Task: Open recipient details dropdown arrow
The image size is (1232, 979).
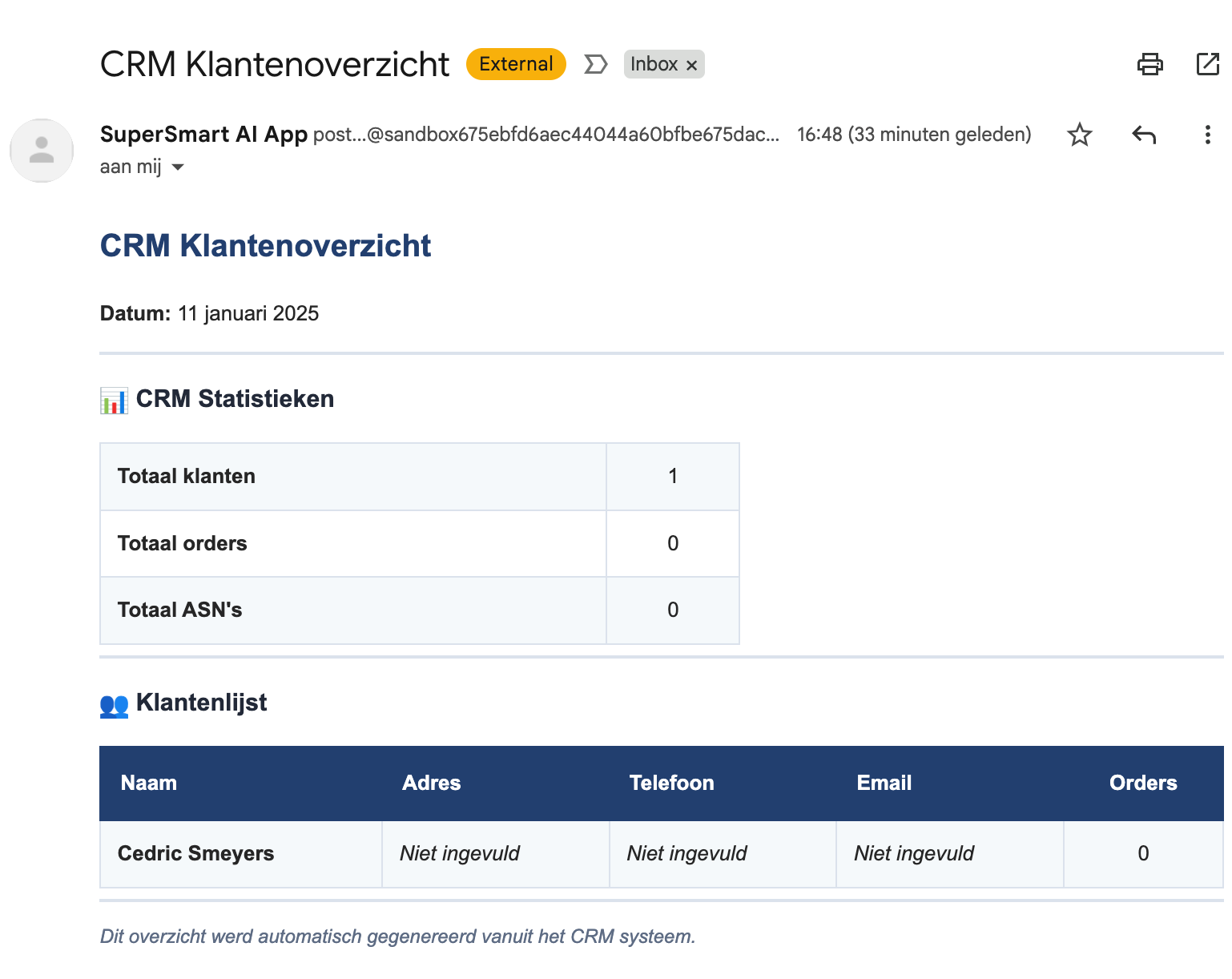Action: pyautogui.click(x=177, y=167)
